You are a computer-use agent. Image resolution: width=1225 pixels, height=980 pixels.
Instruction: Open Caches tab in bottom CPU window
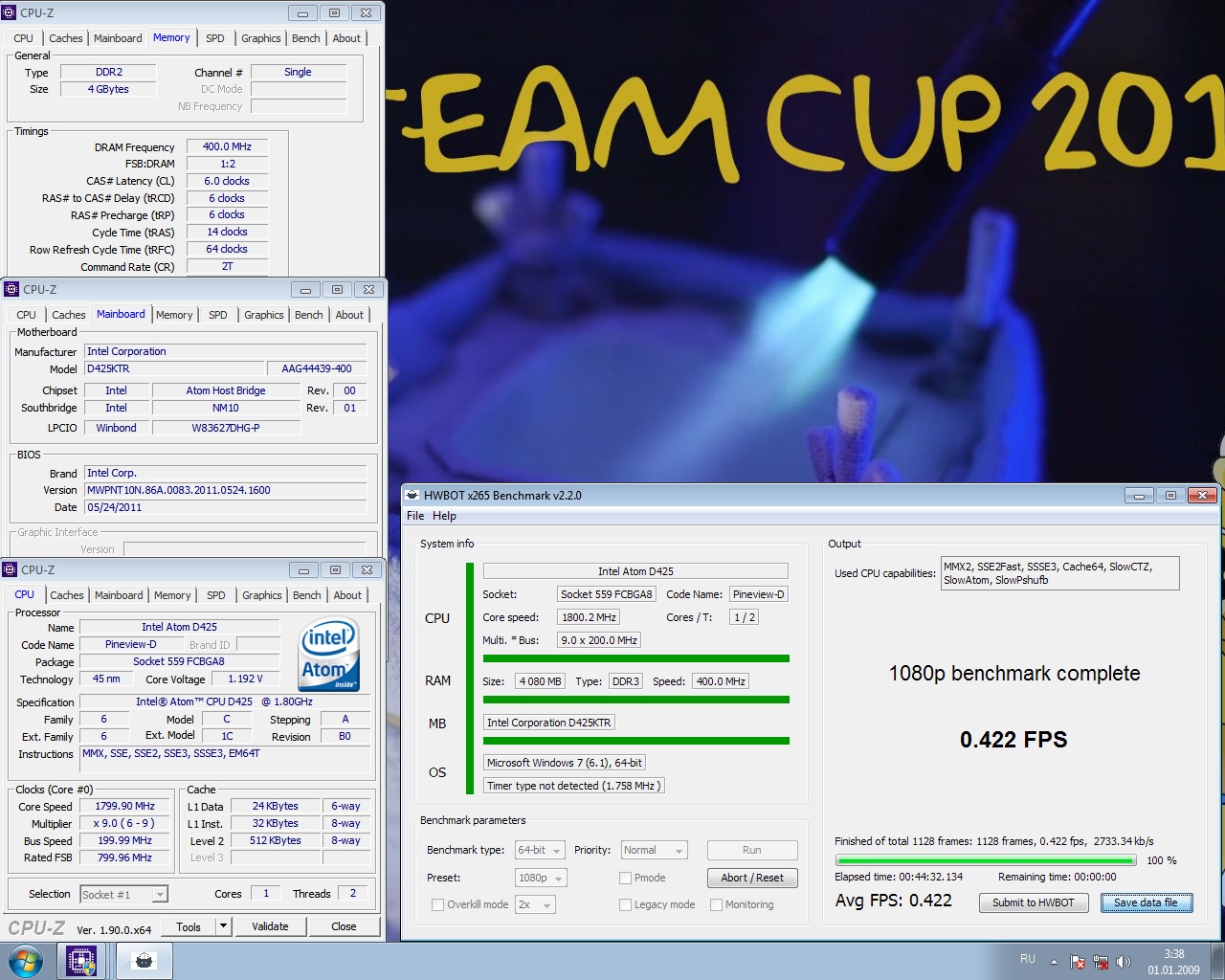point(67,595)
